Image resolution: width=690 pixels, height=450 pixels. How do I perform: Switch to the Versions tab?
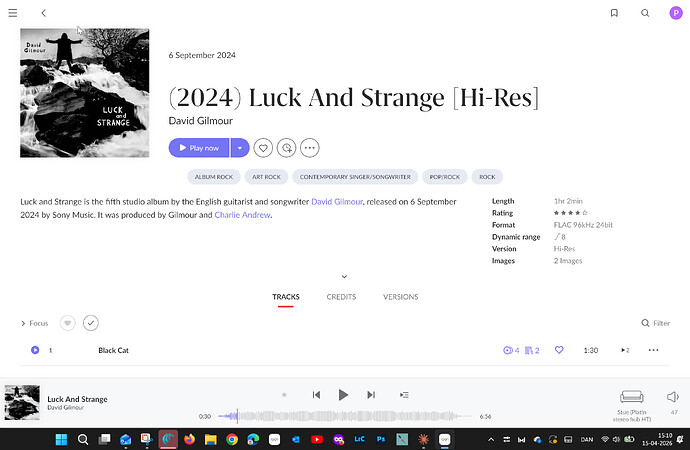[x=400, y=297]
